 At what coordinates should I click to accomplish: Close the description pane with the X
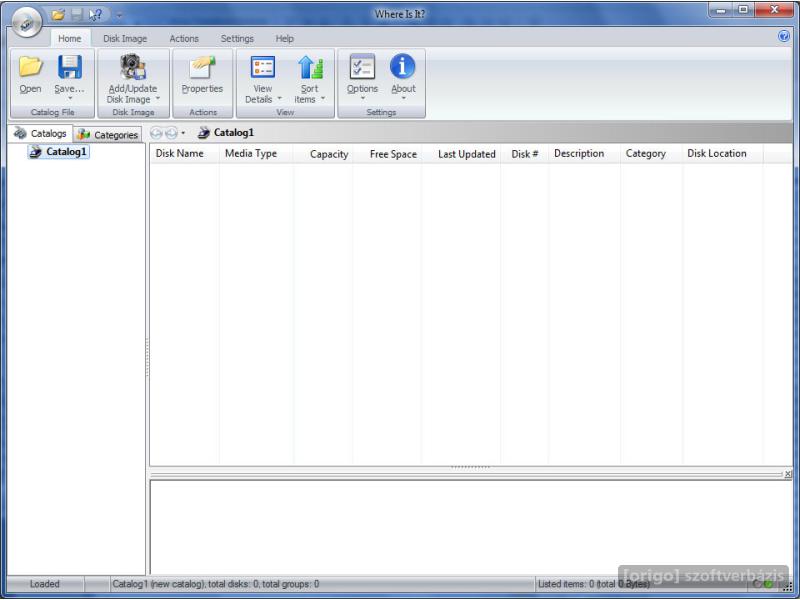788,474
